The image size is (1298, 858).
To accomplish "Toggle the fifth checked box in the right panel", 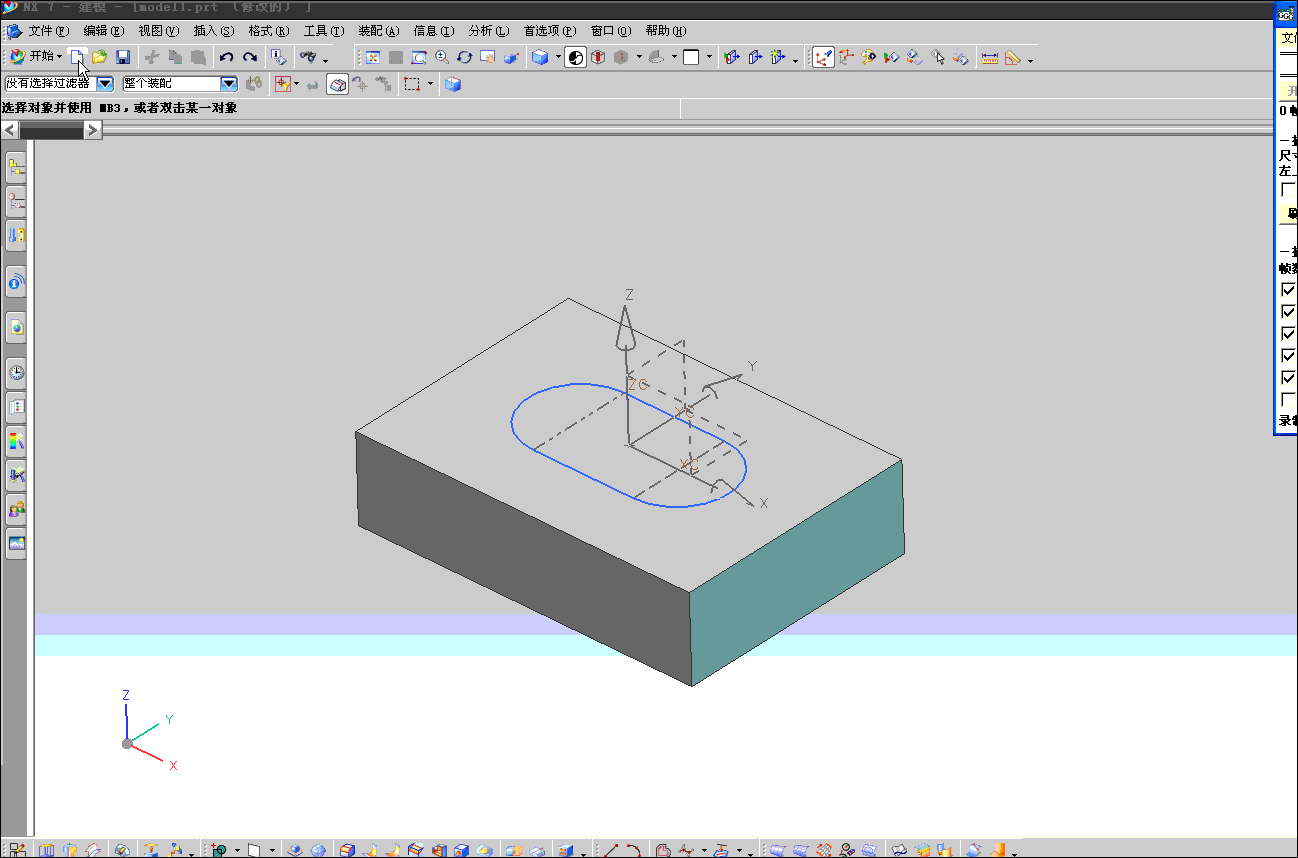I will point(1289,378).
